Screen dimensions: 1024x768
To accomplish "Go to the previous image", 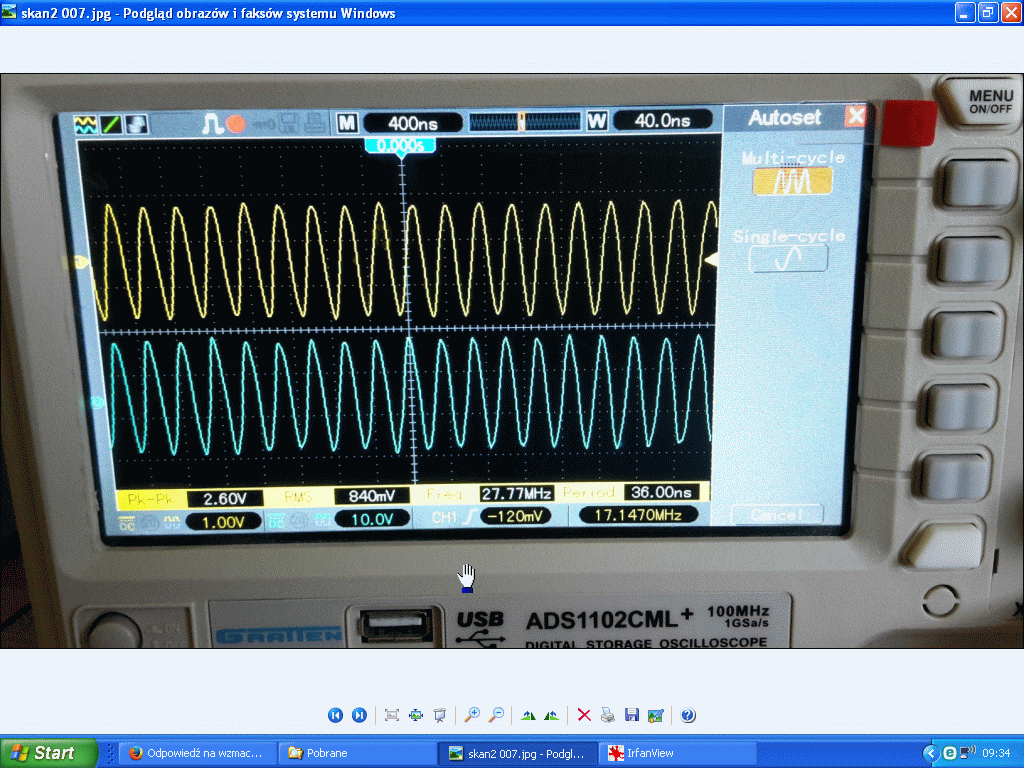I will tap(336, 715).
